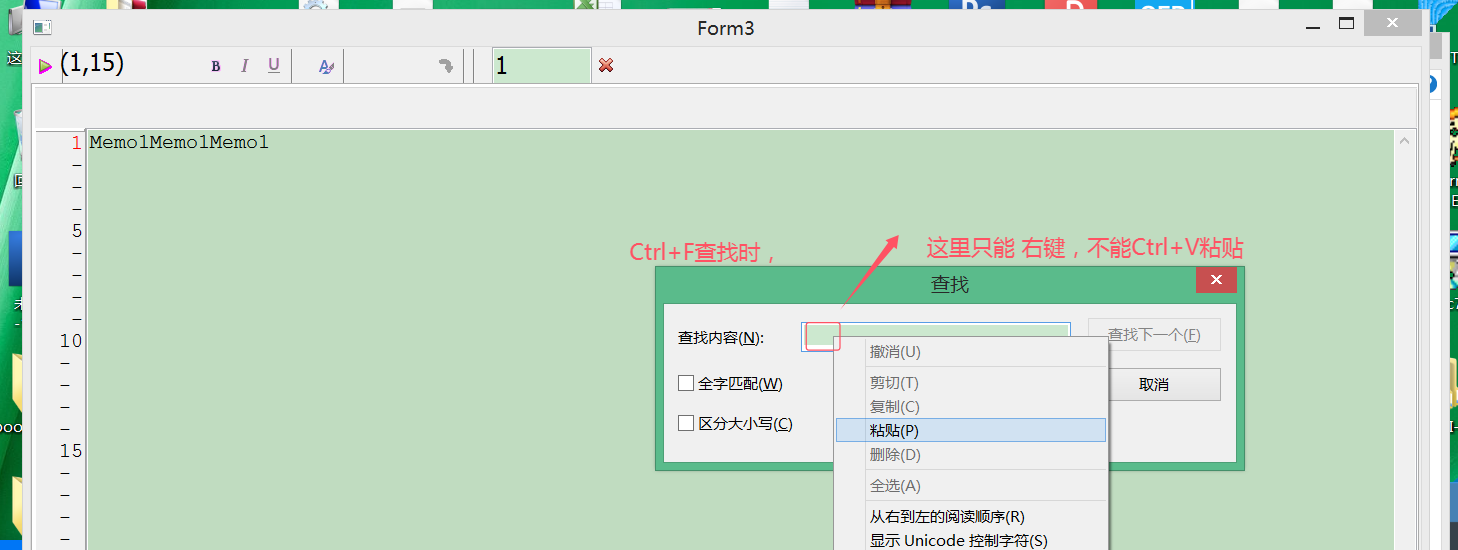Maximize the Form3 window
Screen dimensions: 1458x550
pos(1346,24)
